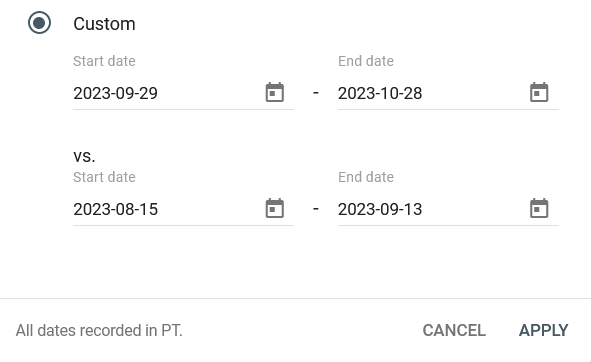Click the dash between 2023-09-29 and 2023-10-28
591x362 pixels.
coord(316,92)
